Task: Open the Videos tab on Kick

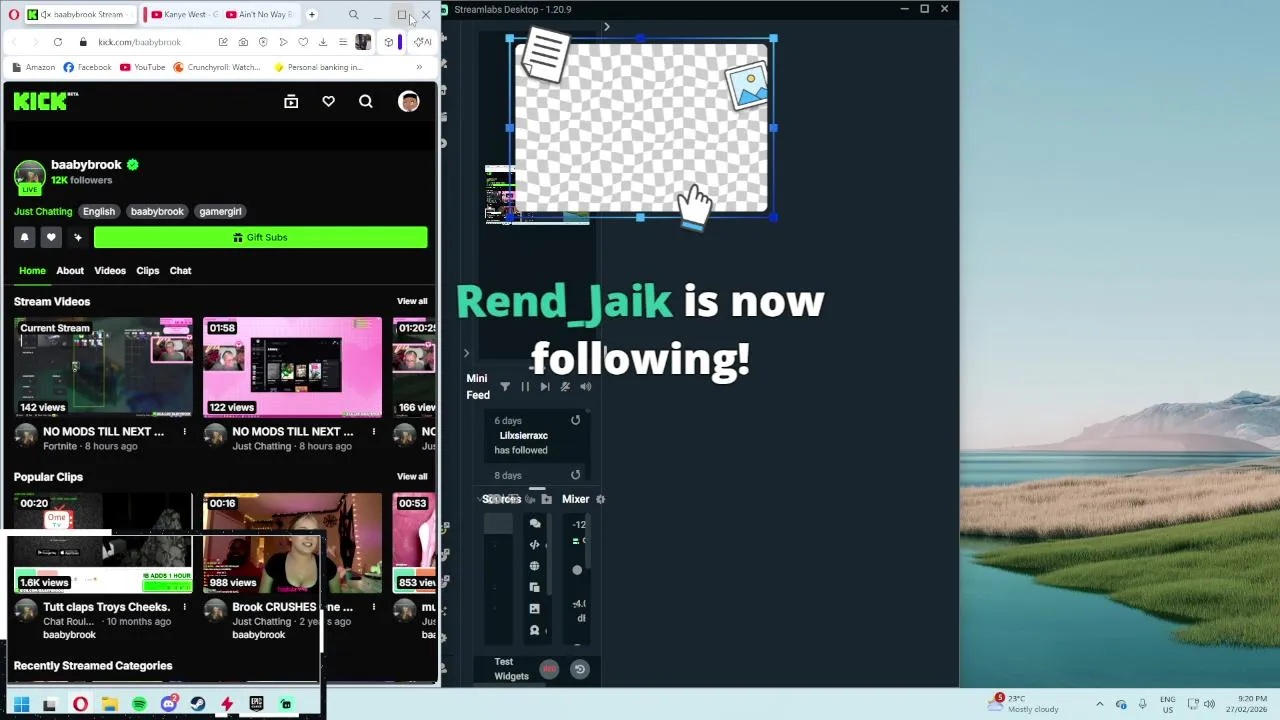Action: [110, 270]
